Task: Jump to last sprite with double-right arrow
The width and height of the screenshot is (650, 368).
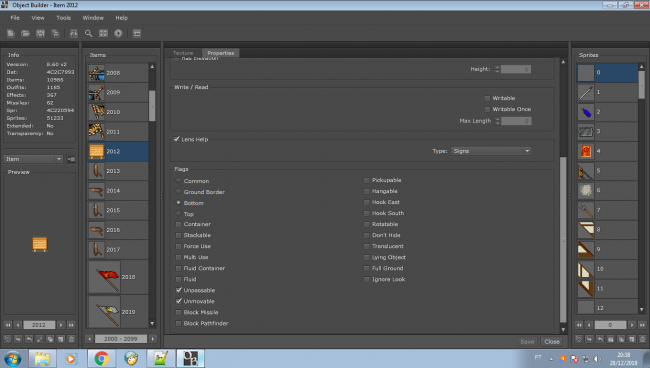Action: pyautogui.click(x=642, y=325)
